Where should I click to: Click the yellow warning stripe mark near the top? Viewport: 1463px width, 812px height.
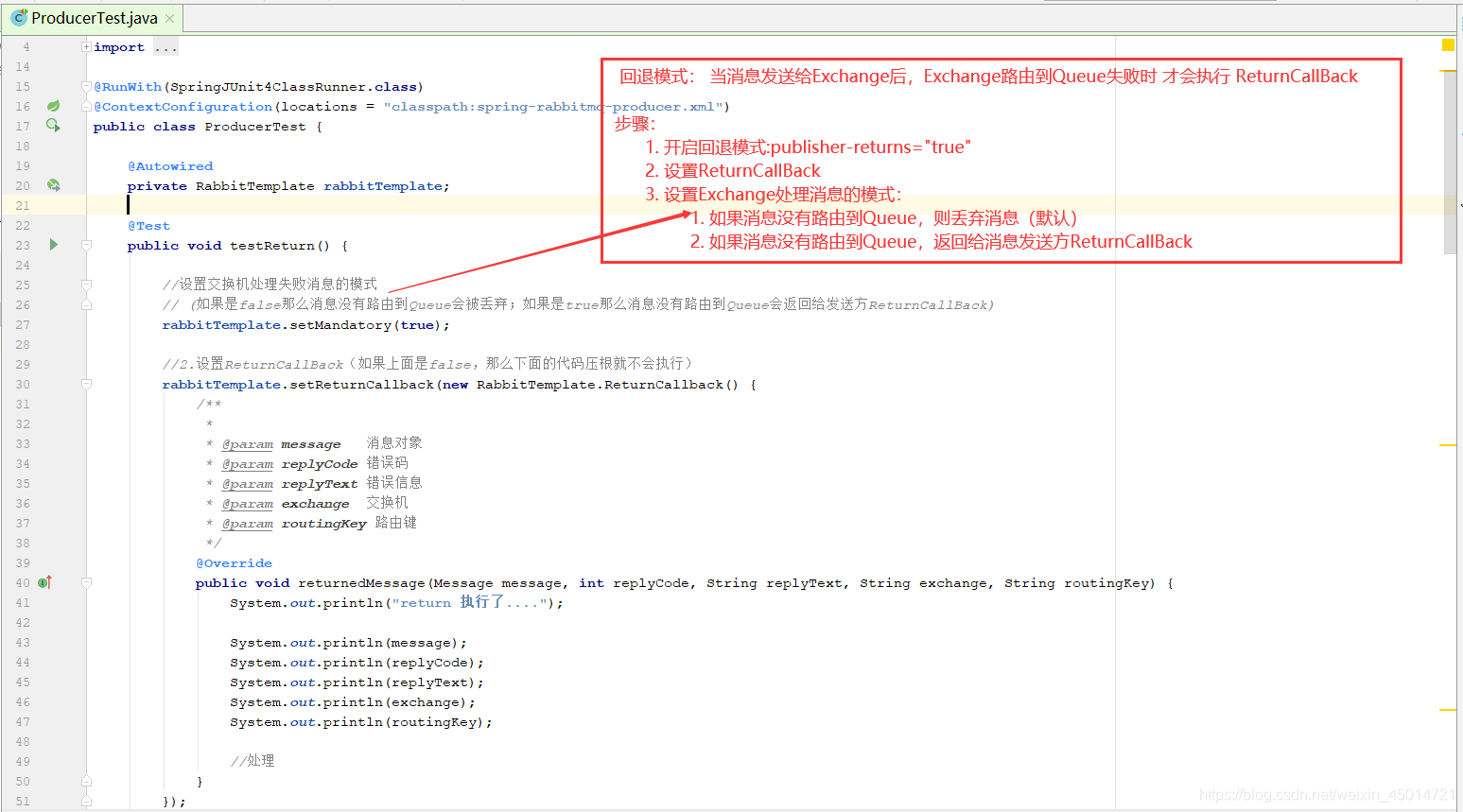[x=1448, y=70]
